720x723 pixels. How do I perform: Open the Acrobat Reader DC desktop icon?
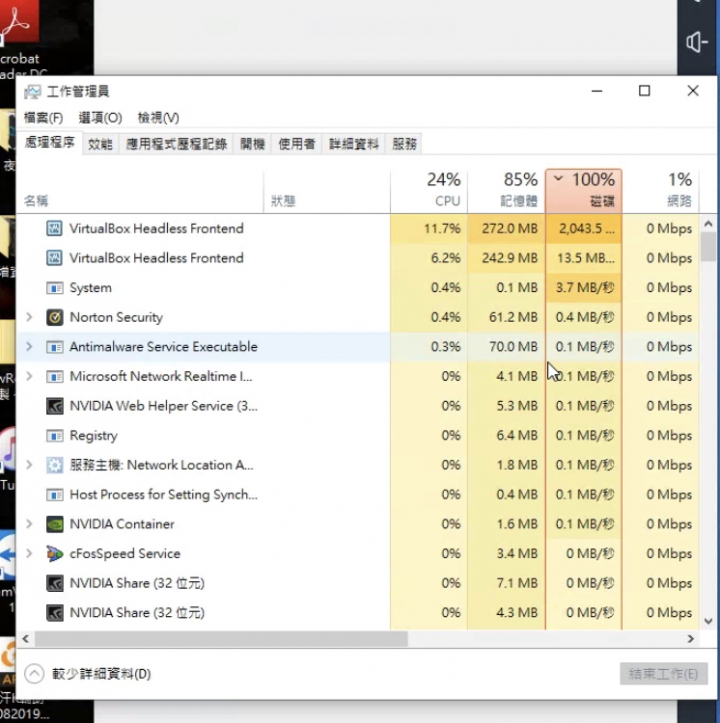(19, 39)
